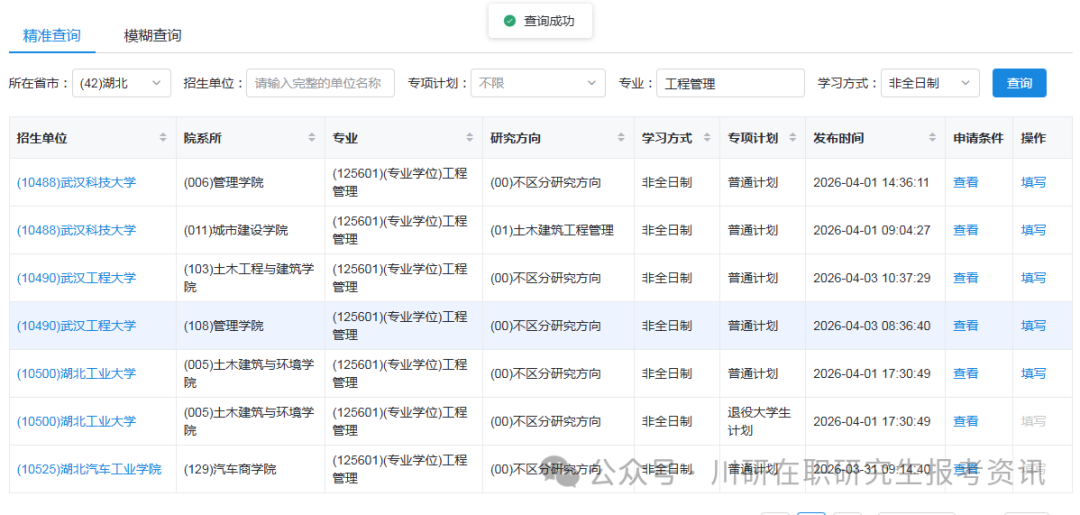Open 湖北工业大学 link in the 退役大学生计划 row
The width and height of the screenshot is (1080, 515).
pyautogui.click(x=76, y=421)
